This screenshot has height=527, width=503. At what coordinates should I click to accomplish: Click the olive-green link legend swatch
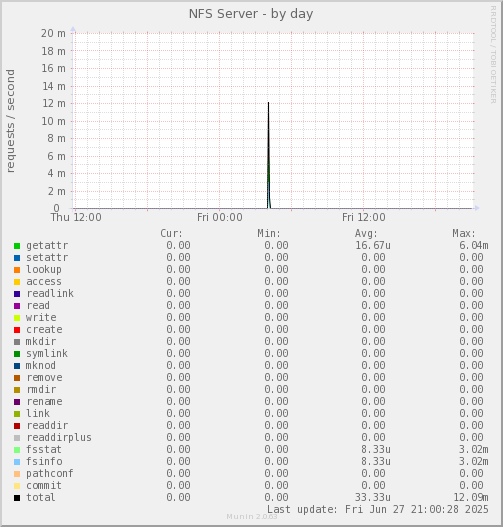click(x=17, y=414)
